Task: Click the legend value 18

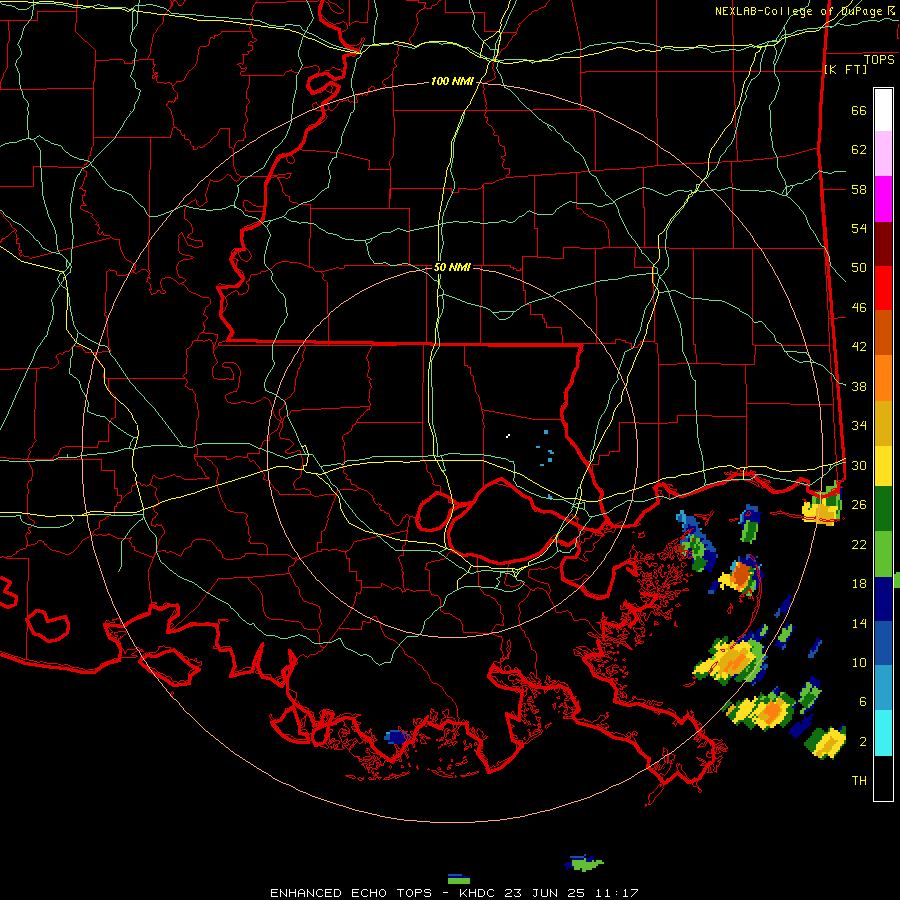Action: pos(859,584)
